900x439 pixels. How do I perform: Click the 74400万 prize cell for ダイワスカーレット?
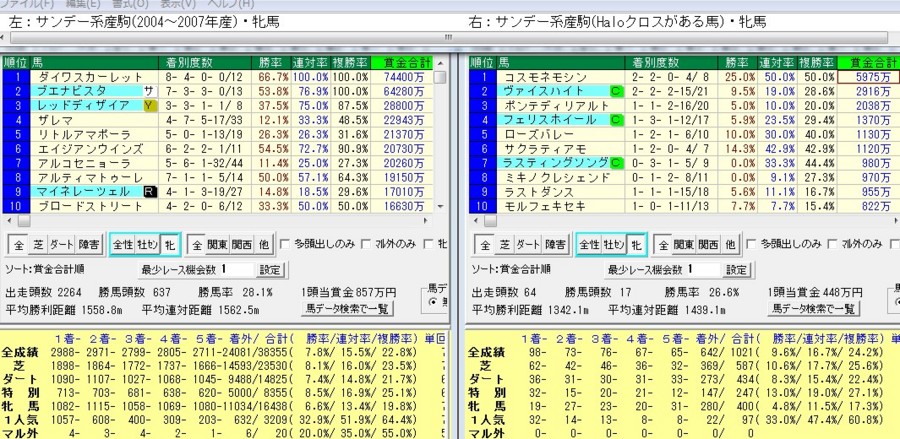[402, 77]
